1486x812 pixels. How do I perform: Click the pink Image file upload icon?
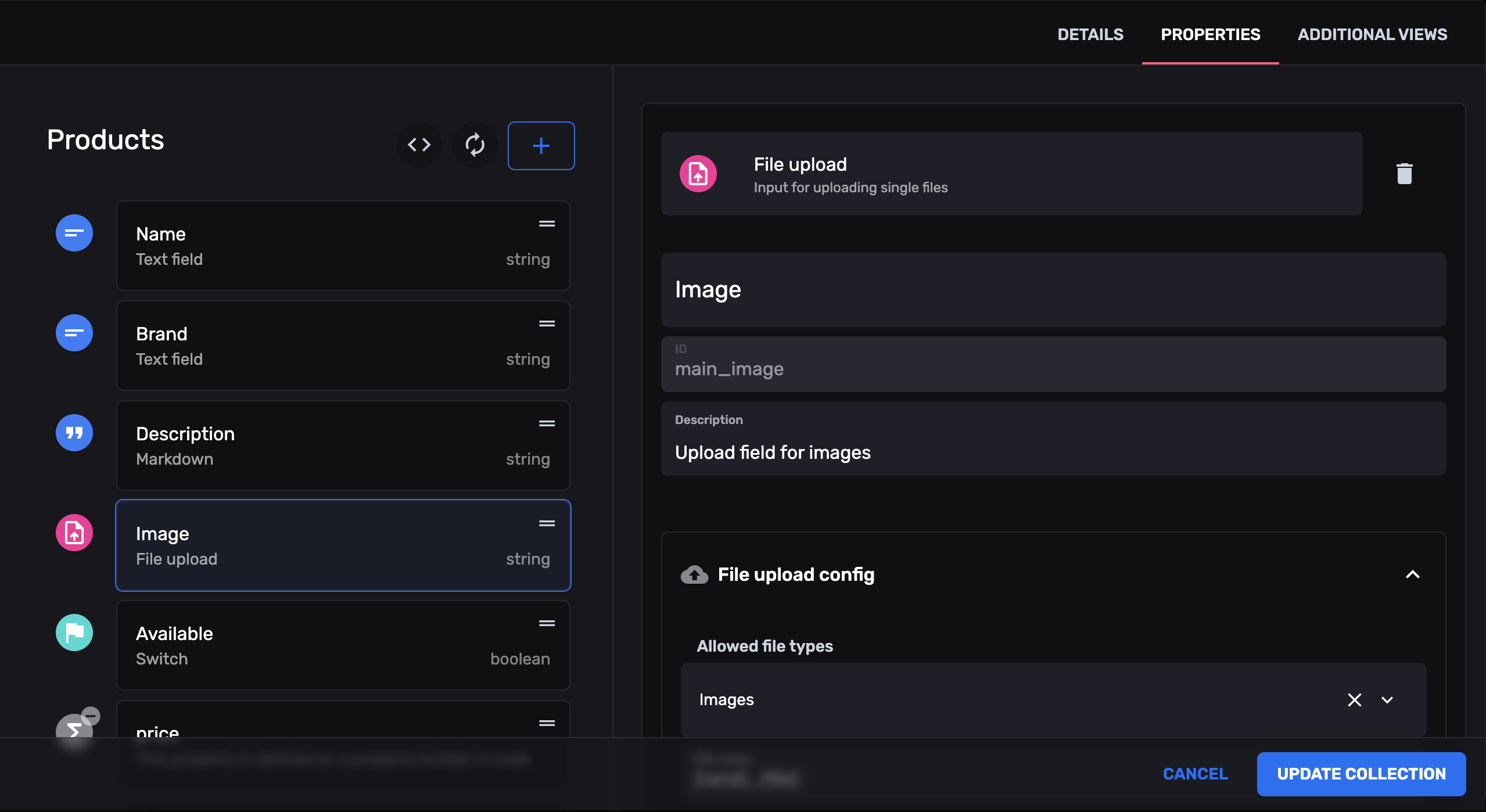tap(74, 532)
